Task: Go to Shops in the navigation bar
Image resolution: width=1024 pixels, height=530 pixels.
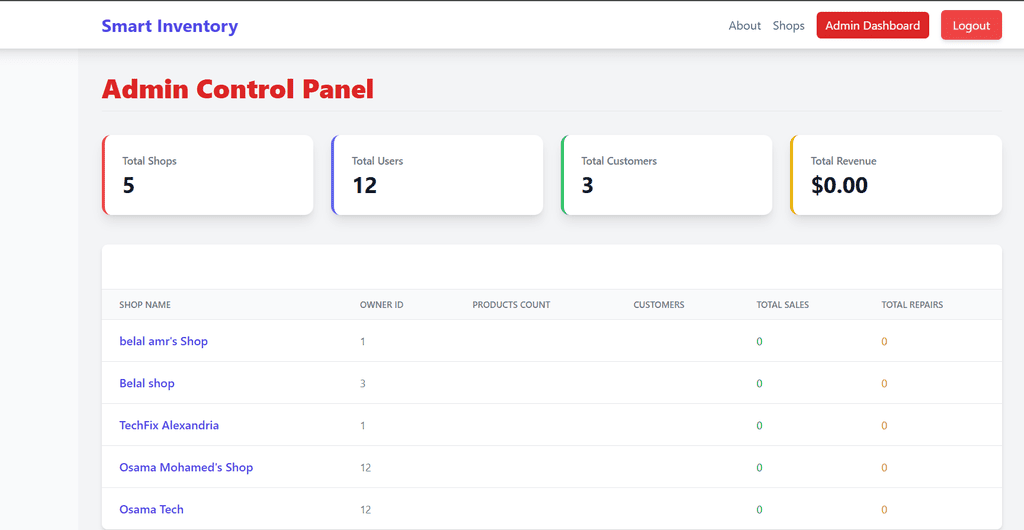Action: pyautogui.click(x=788, y=26)
